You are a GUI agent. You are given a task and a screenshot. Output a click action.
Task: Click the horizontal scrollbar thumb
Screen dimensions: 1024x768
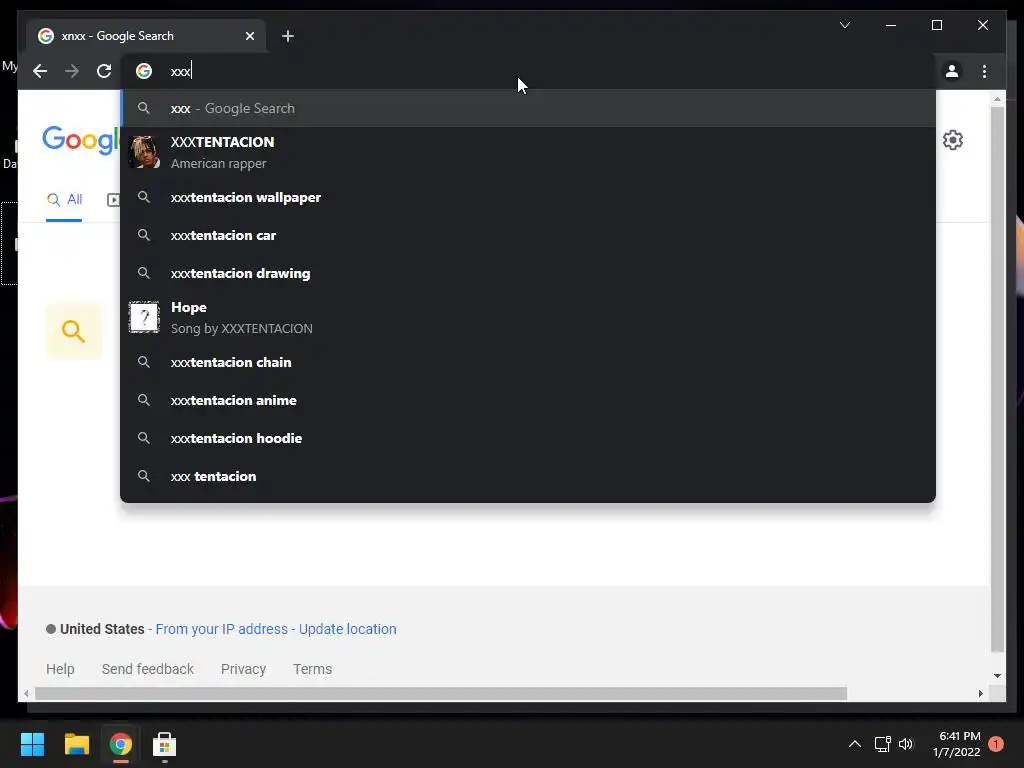point(441,694)
